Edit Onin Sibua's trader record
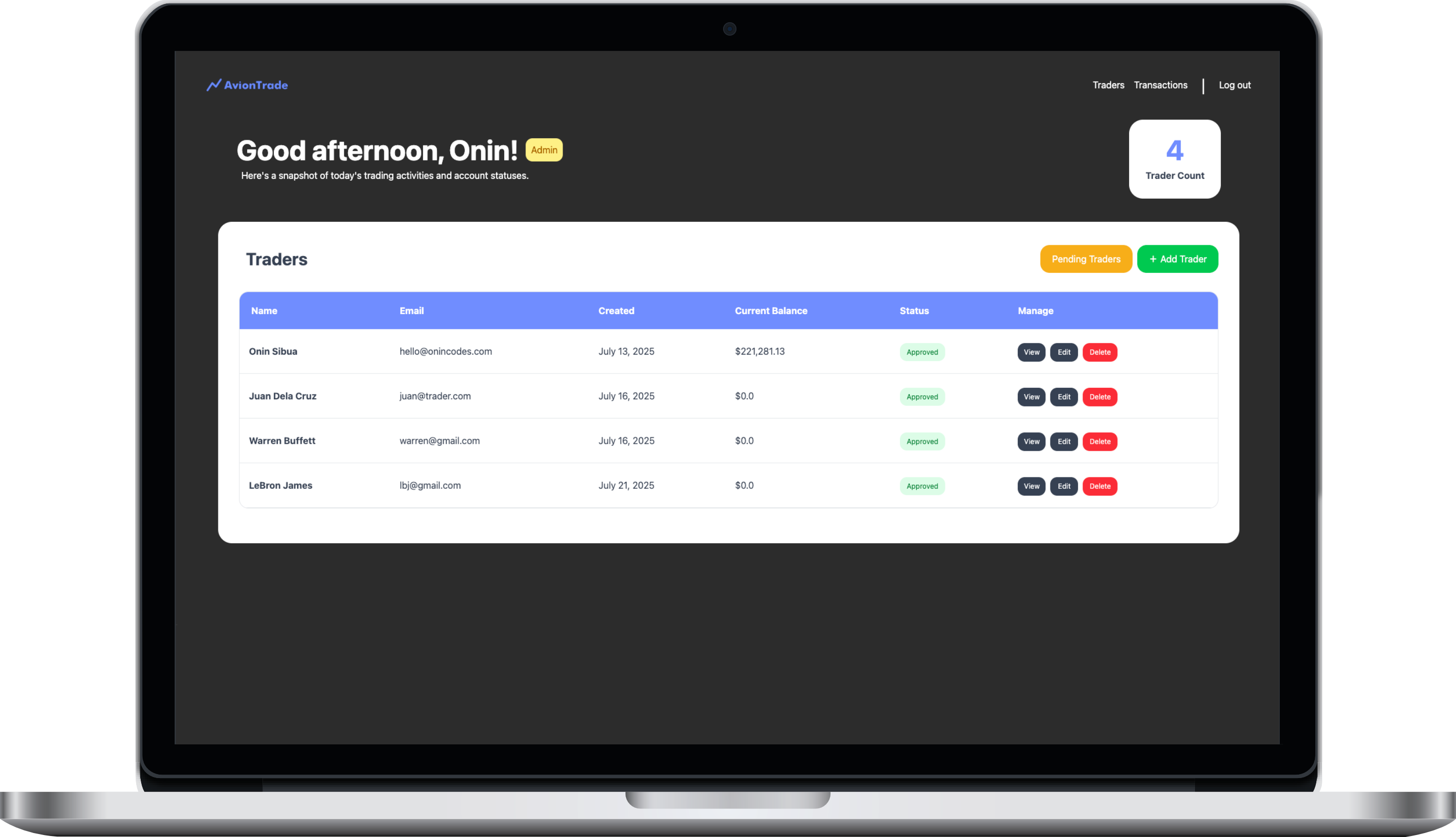This screenshot has height=837, width=1456. [x=1063, y=353]
